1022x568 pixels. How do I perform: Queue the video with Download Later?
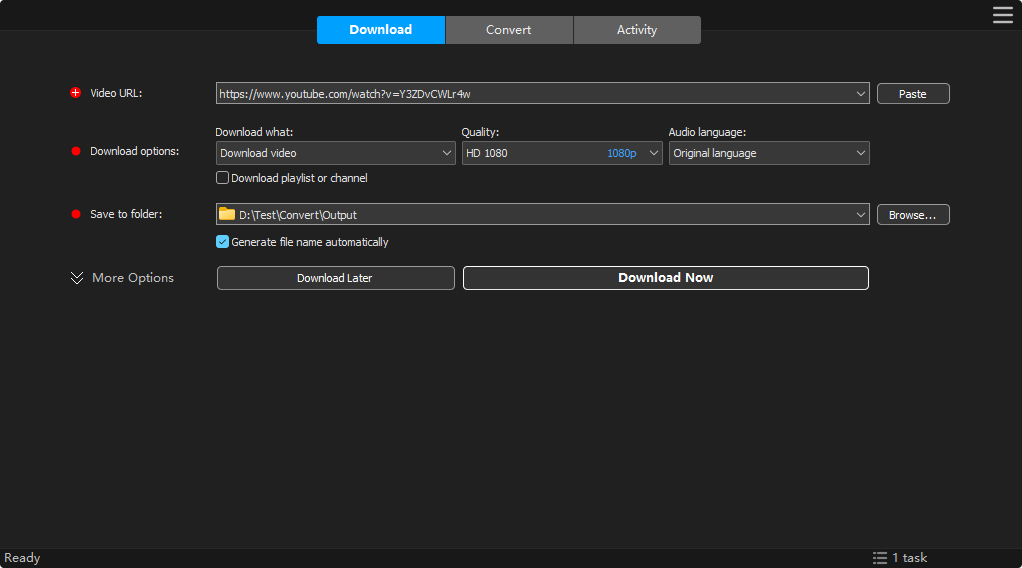click(335, 278)
